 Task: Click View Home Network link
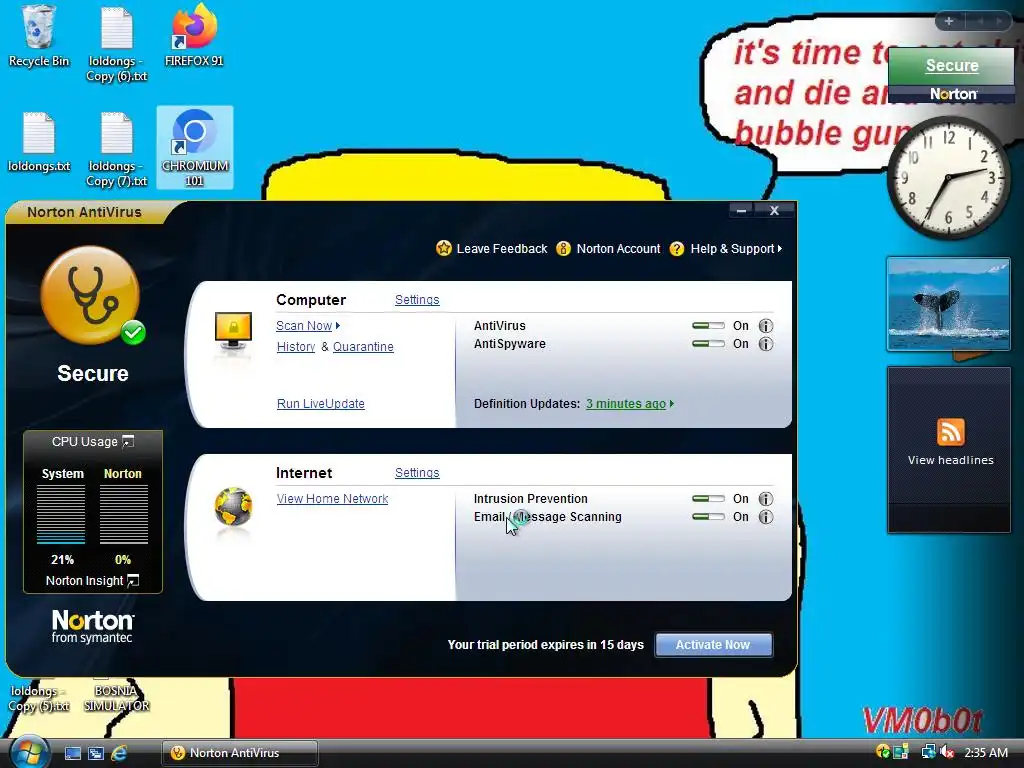(x=332, y=499)
